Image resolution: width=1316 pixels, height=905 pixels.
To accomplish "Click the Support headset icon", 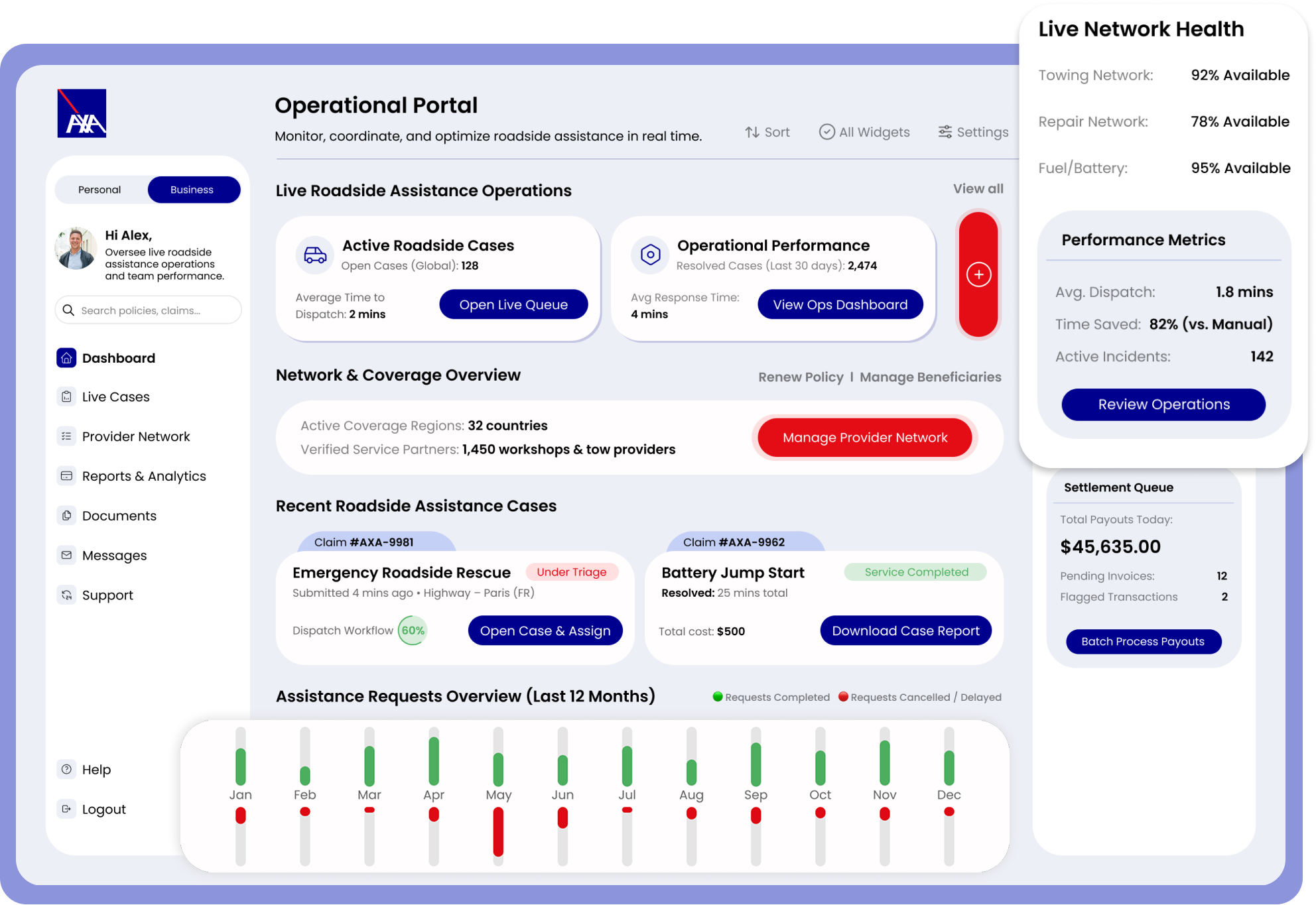I will [66, 595].
